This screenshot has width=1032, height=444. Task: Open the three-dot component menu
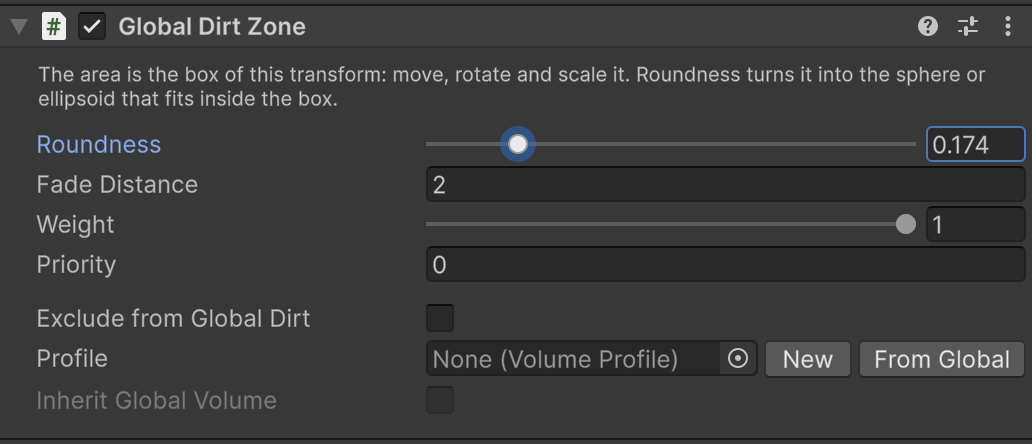point(1008,26)
